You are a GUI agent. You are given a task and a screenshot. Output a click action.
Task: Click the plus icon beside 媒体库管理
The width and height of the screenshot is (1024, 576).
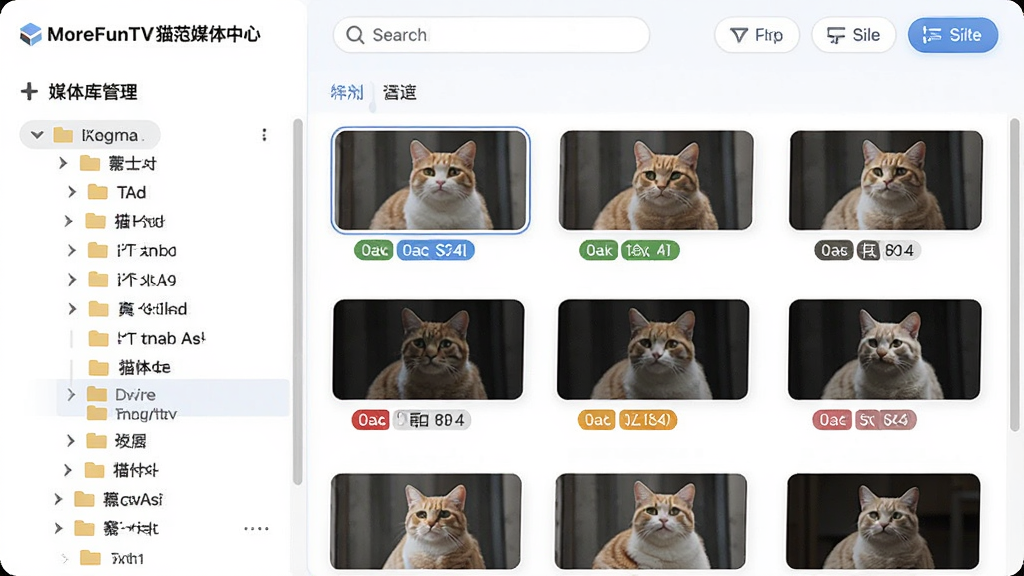point(29,91)
